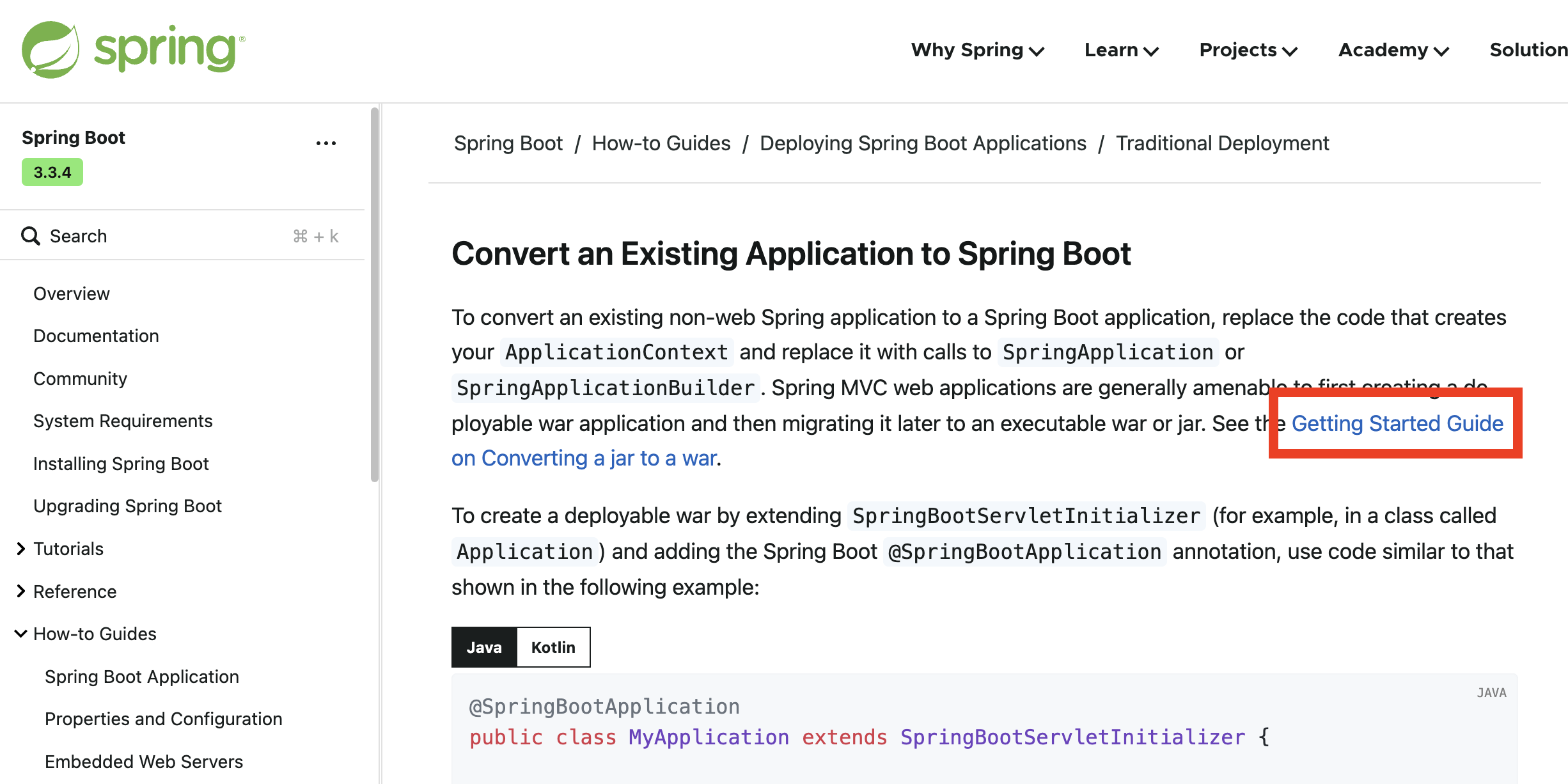1568x784 pixels.
Task: Follow the Getting Started Guide link
Action: click(x=1397, y=423)
